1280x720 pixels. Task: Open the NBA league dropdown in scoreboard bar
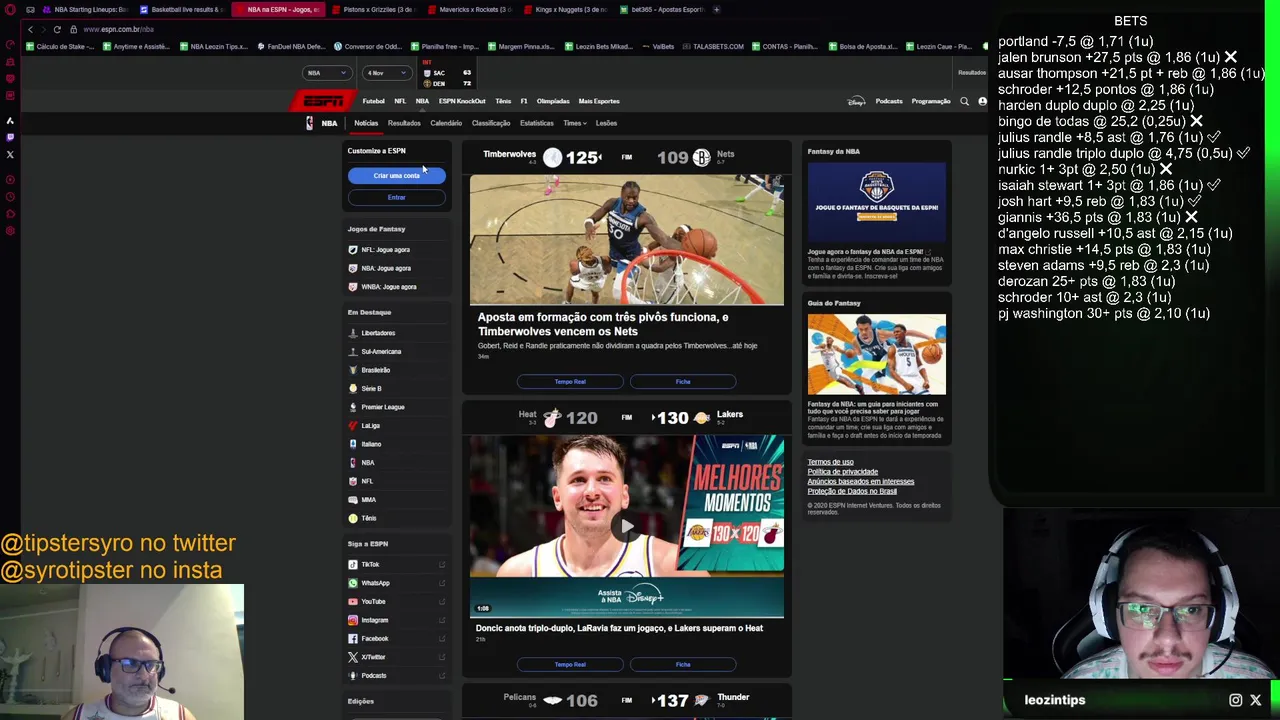(327, 73)
